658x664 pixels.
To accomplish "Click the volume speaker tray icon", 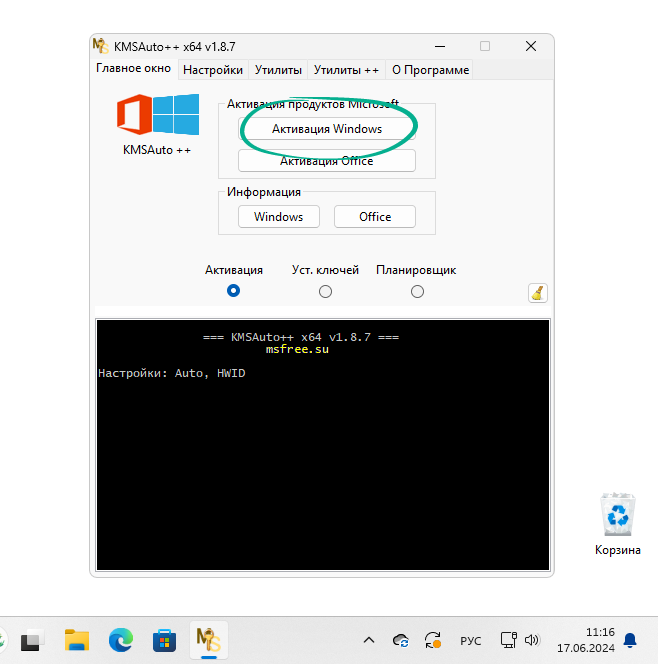I will coord(532,640).
